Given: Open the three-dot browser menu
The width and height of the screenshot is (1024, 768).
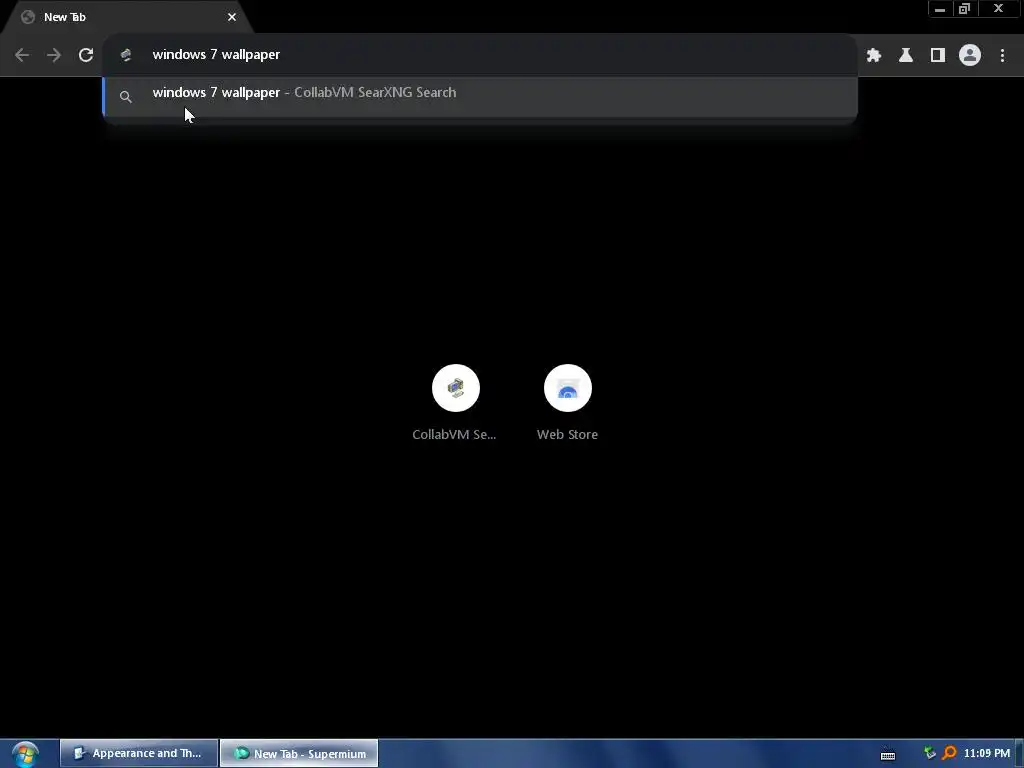Looking at the screenshot, I should [1002, 56].
